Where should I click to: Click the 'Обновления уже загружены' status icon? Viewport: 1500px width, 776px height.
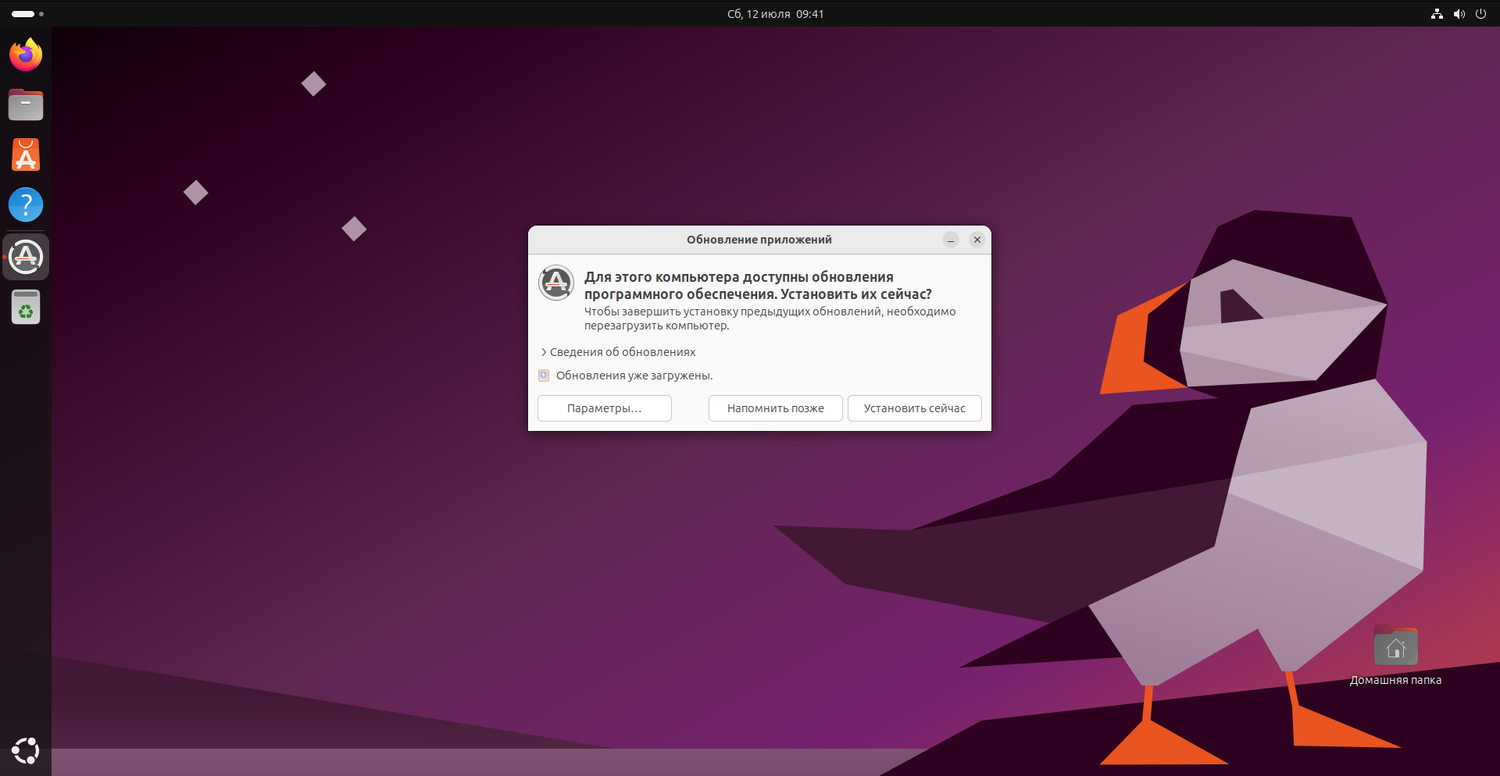click(544, 376)
